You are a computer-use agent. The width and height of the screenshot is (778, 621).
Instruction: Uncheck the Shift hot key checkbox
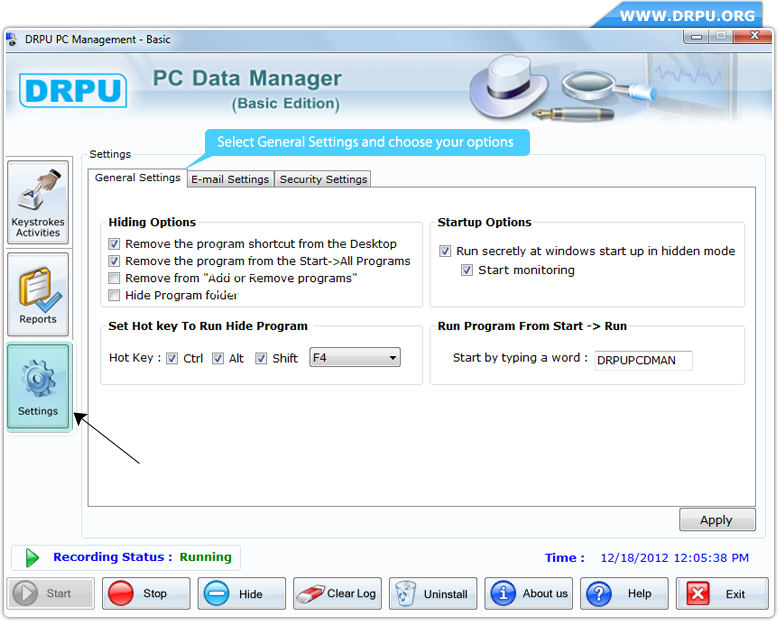coord(261,358)
